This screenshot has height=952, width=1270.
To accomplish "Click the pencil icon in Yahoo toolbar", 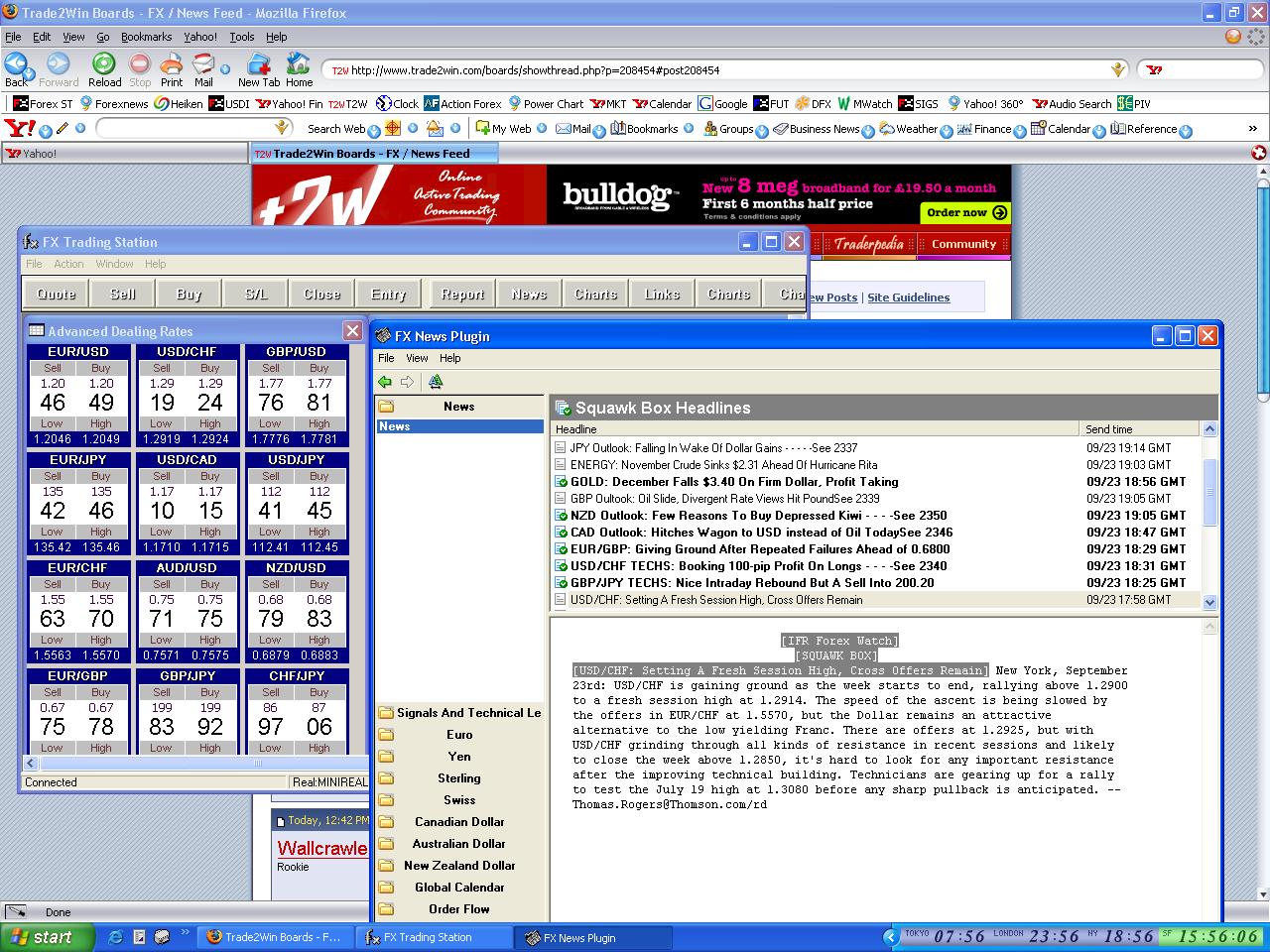I will pos(63,128).
